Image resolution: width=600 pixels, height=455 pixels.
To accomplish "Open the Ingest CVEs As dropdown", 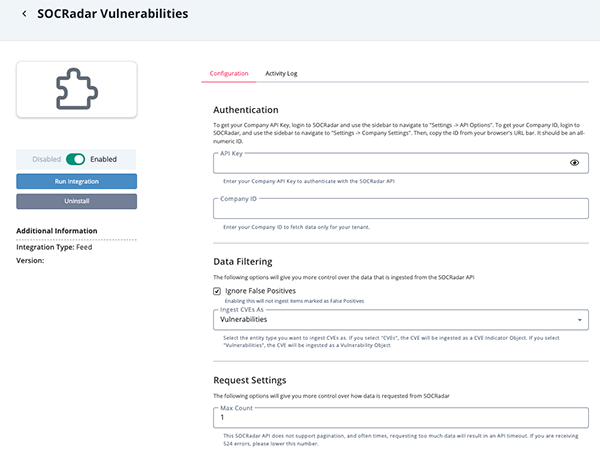I will (400, 320).
